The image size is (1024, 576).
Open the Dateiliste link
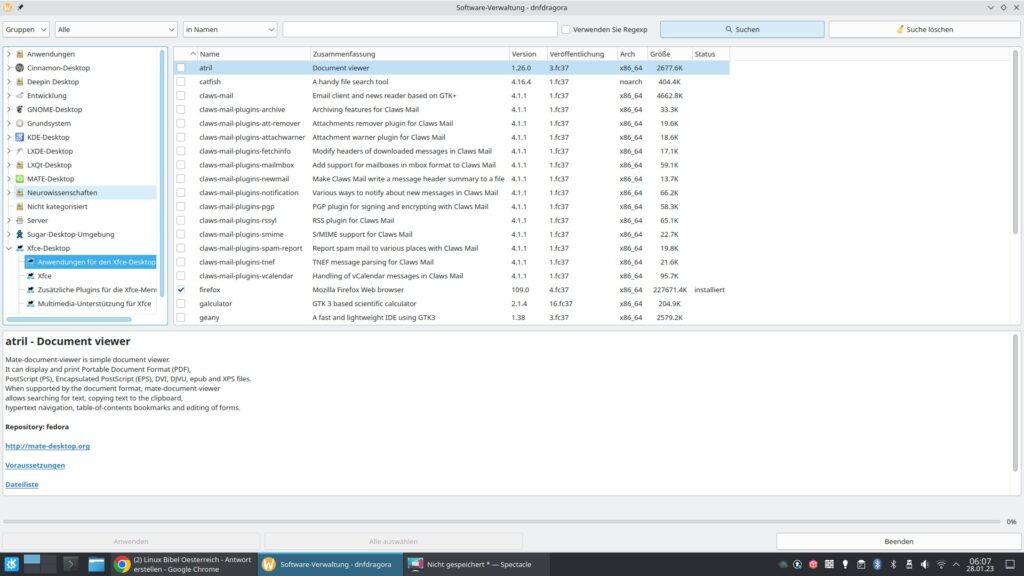pyautogui.click(x=22, y=485)
